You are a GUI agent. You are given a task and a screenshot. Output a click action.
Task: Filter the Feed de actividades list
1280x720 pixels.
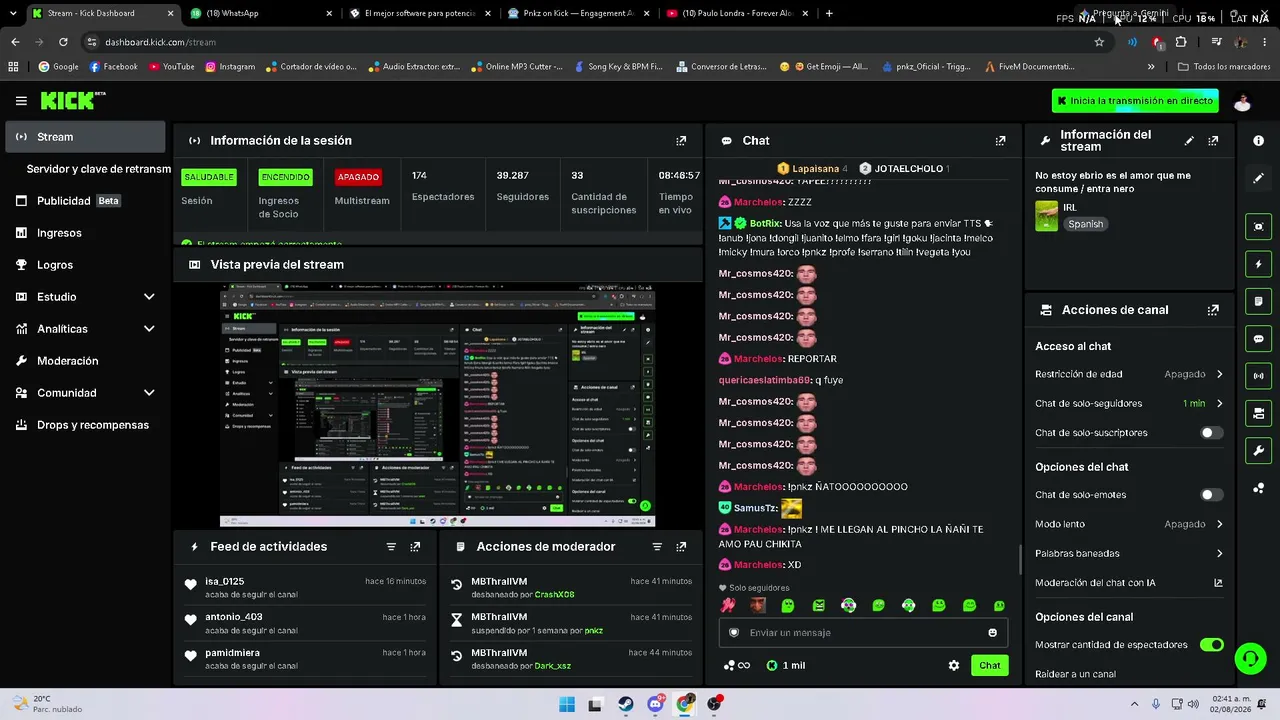pyautogui.click(x=391, y=547)
